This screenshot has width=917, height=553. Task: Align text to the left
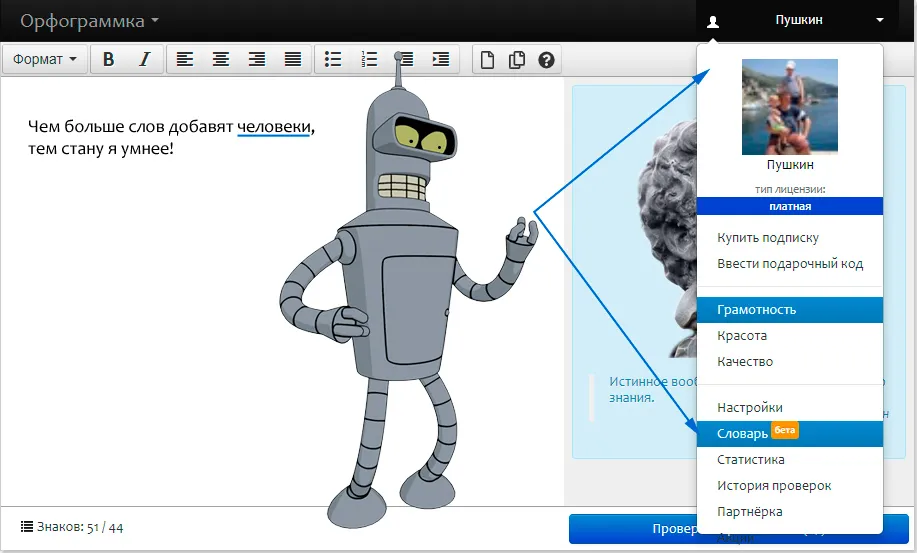pos(185,59)
